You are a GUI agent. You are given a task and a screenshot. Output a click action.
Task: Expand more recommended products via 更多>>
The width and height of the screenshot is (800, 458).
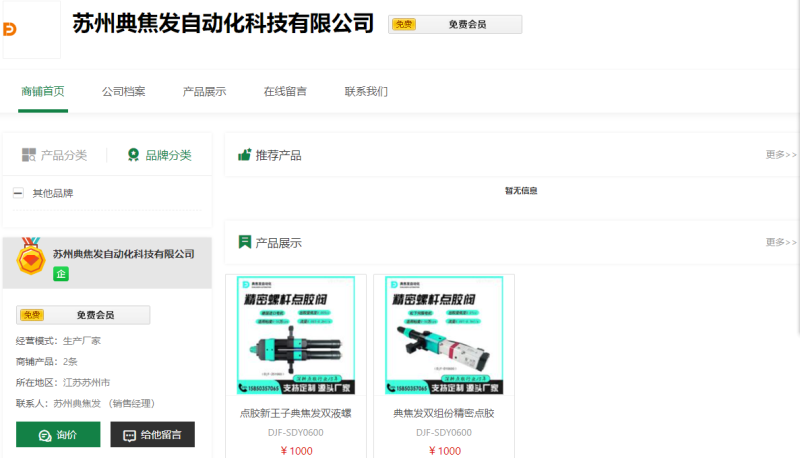(781, 155)
